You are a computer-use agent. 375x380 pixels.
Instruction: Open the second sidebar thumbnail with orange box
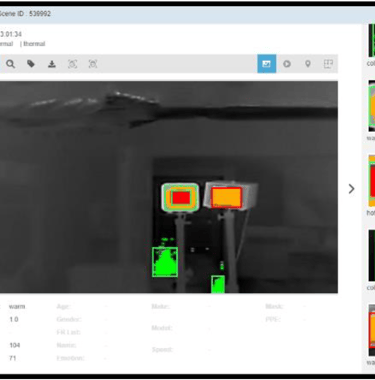(x=371, y=106)
